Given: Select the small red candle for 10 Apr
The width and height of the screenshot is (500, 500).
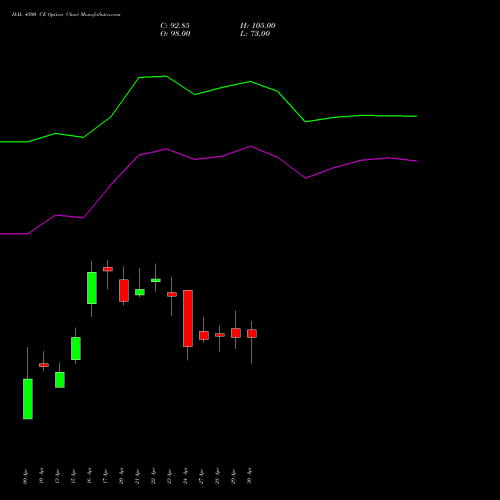Looking at the screenshot, I should pyautogui.click(x=44, y=365).
